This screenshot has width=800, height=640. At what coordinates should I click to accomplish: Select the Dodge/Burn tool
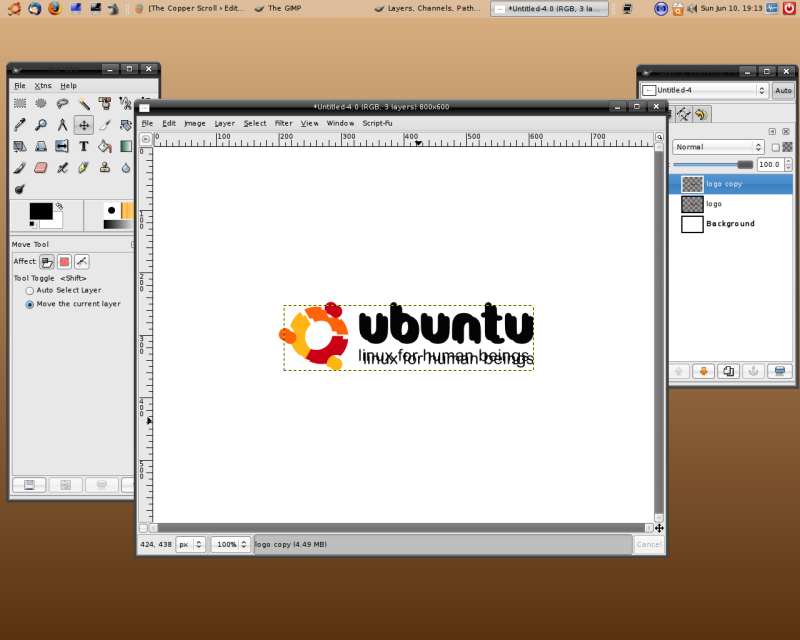point(20,189)
